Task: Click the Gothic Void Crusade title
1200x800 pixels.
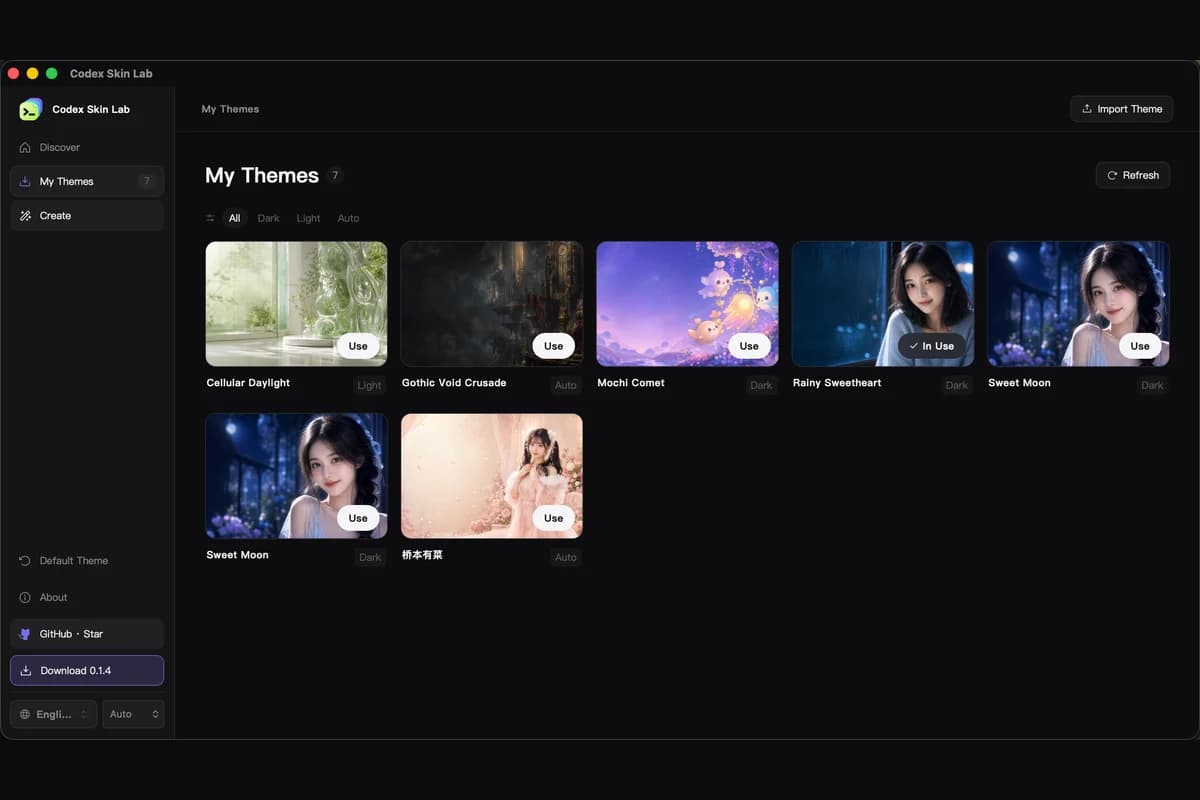Action: [x=454, y=383]
